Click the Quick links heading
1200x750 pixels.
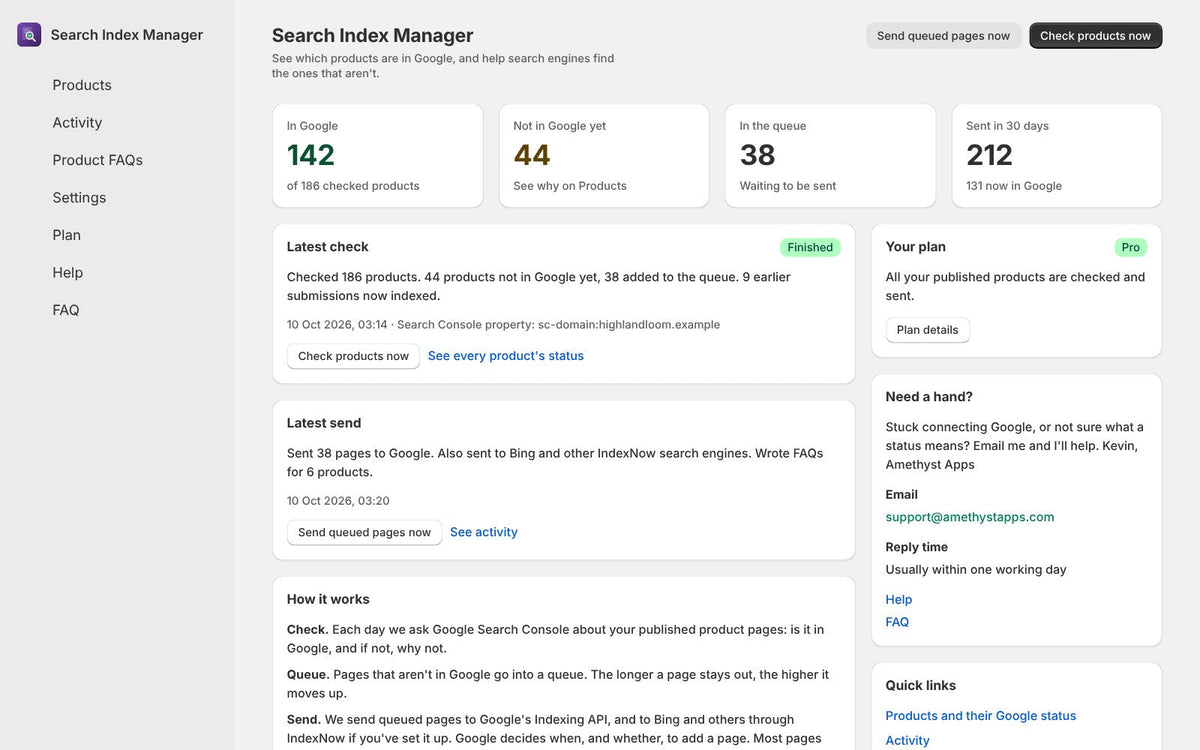921,686
